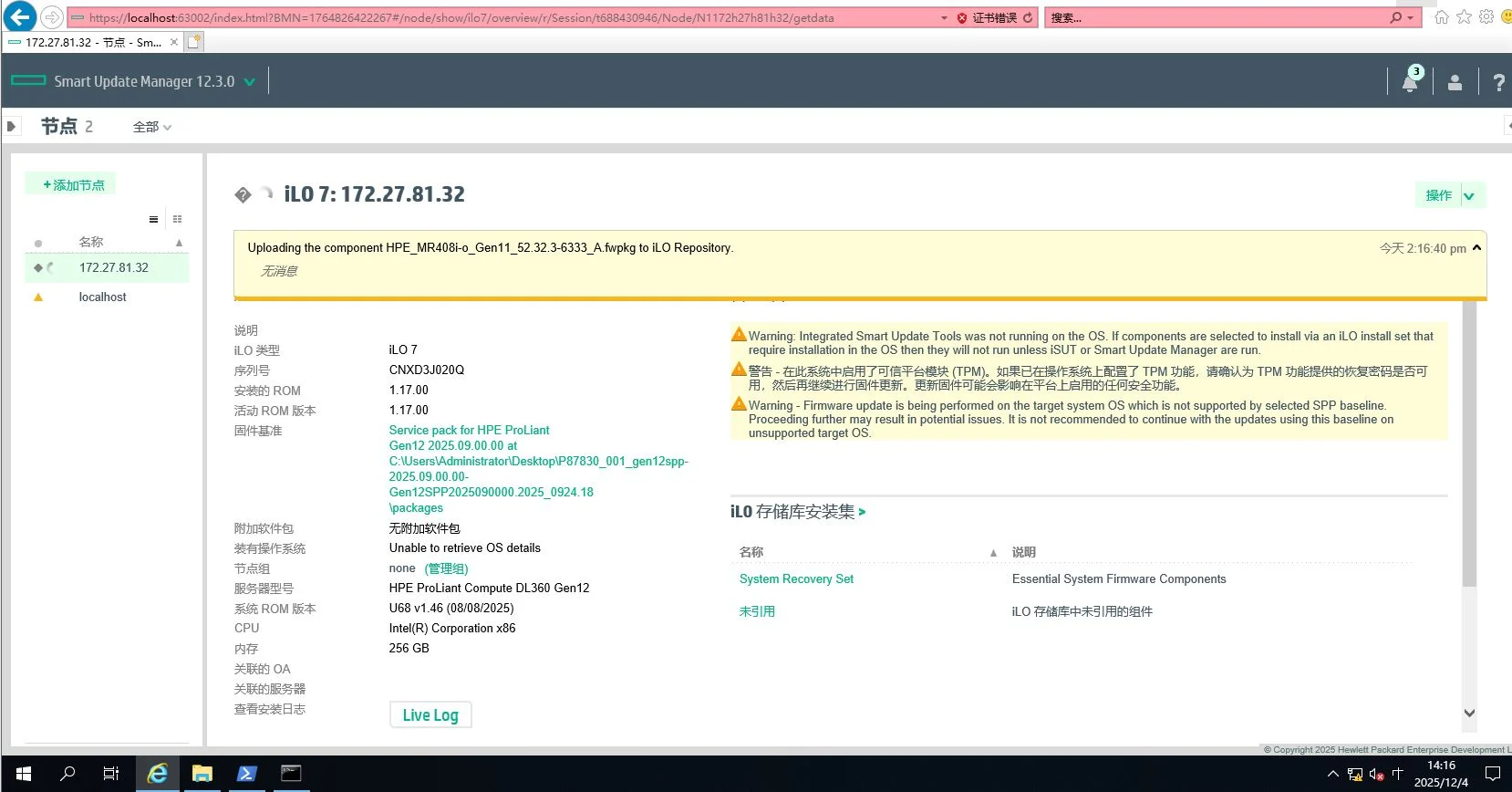
Task: Open the address bar history dropdown arrow
Action: point(944,17)
